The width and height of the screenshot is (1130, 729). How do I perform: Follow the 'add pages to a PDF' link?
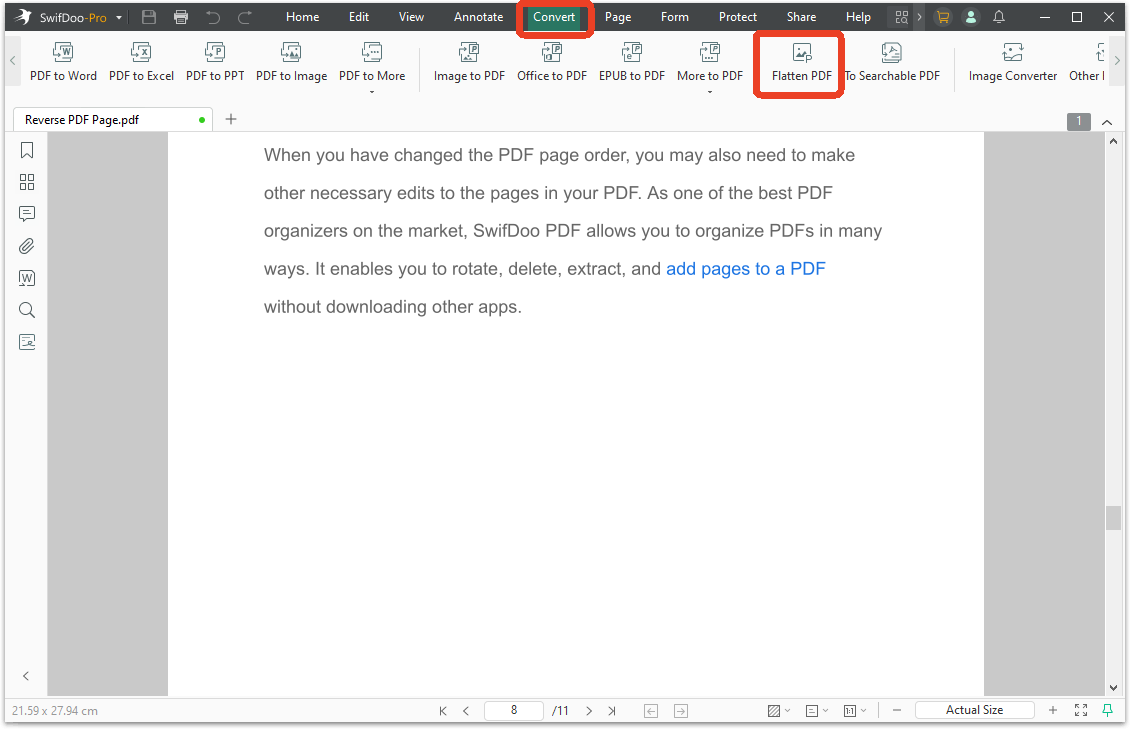pos(745,269)
